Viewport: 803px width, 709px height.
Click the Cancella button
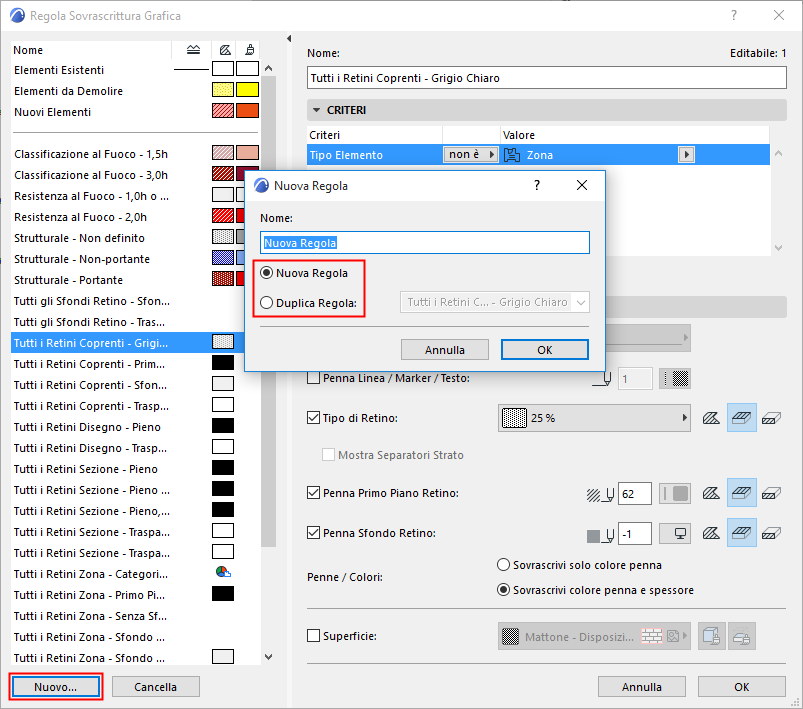tap(156, 687)
